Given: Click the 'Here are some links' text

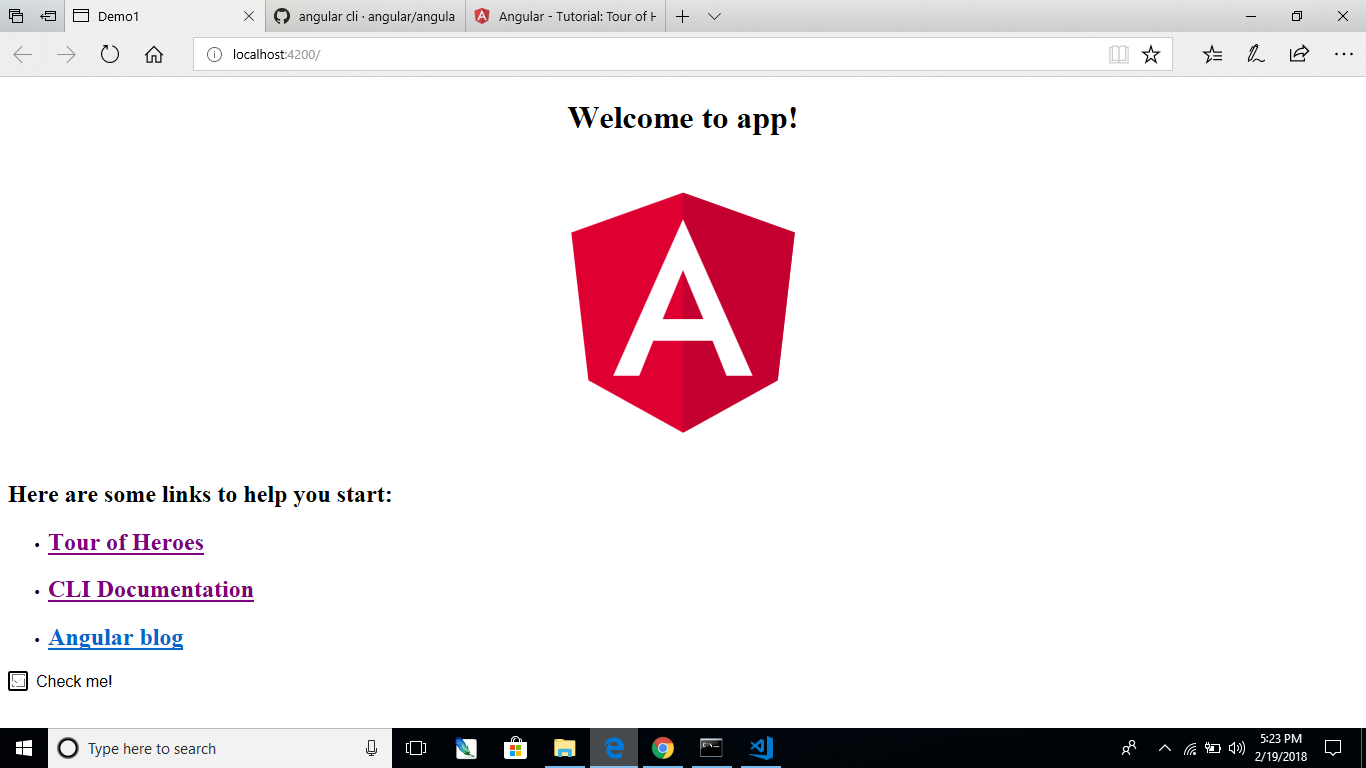Looking at the screenshot, I should [200, 495].
